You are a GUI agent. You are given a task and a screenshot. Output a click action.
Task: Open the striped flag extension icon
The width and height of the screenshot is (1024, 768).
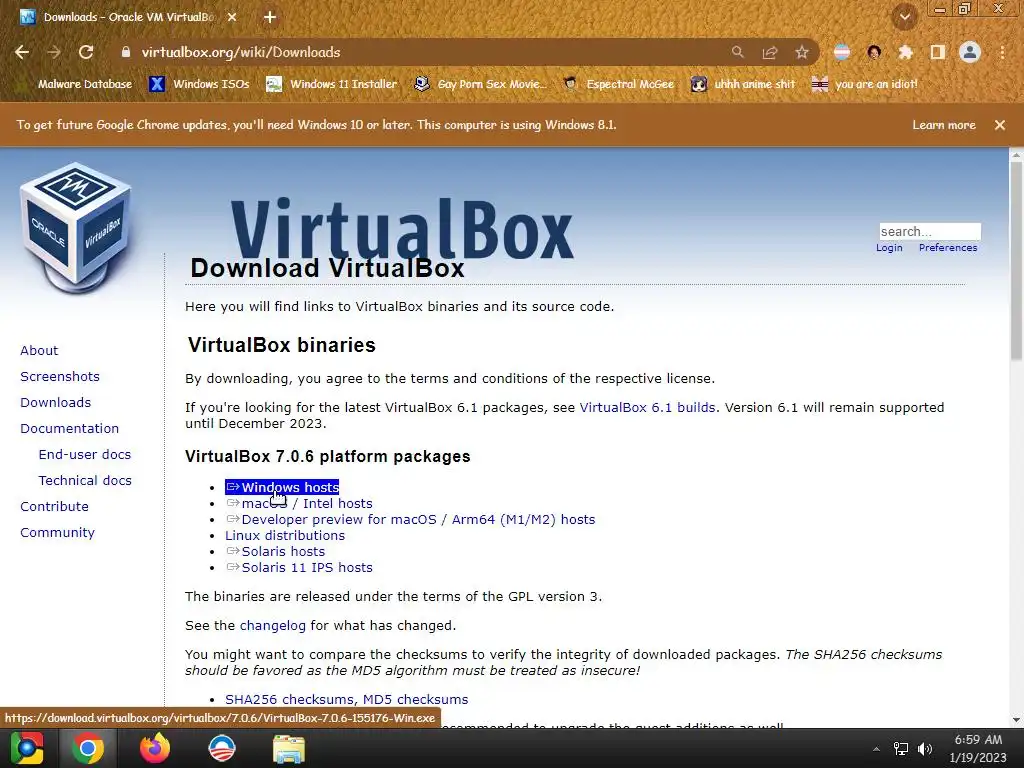pos(842,52)
